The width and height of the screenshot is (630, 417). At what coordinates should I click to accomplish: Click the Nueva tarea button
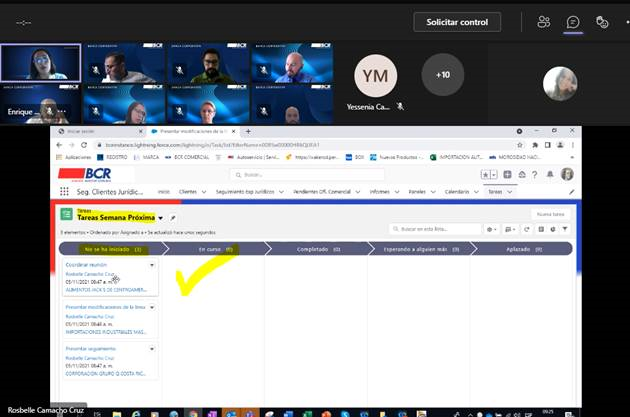pos(550,214)
